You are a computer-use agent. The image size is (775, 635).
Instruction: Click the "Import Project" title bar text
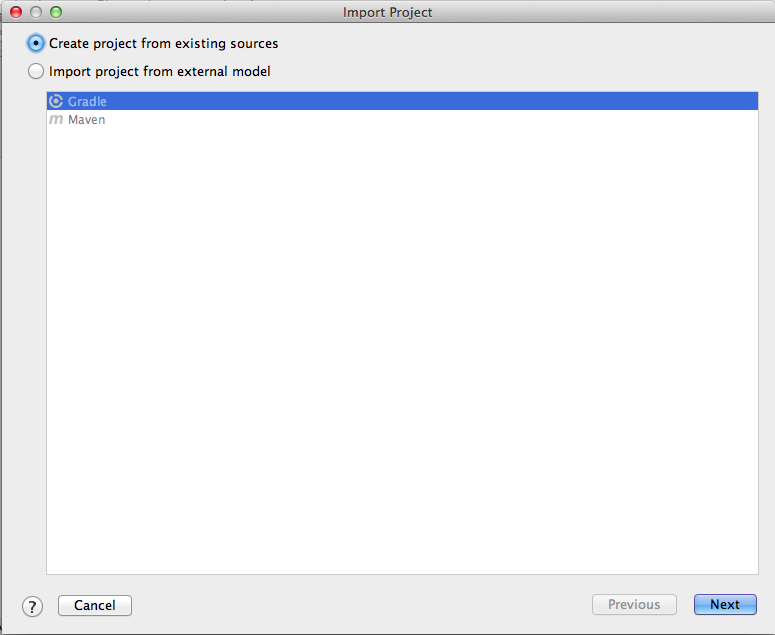click(x=387, y=12)
